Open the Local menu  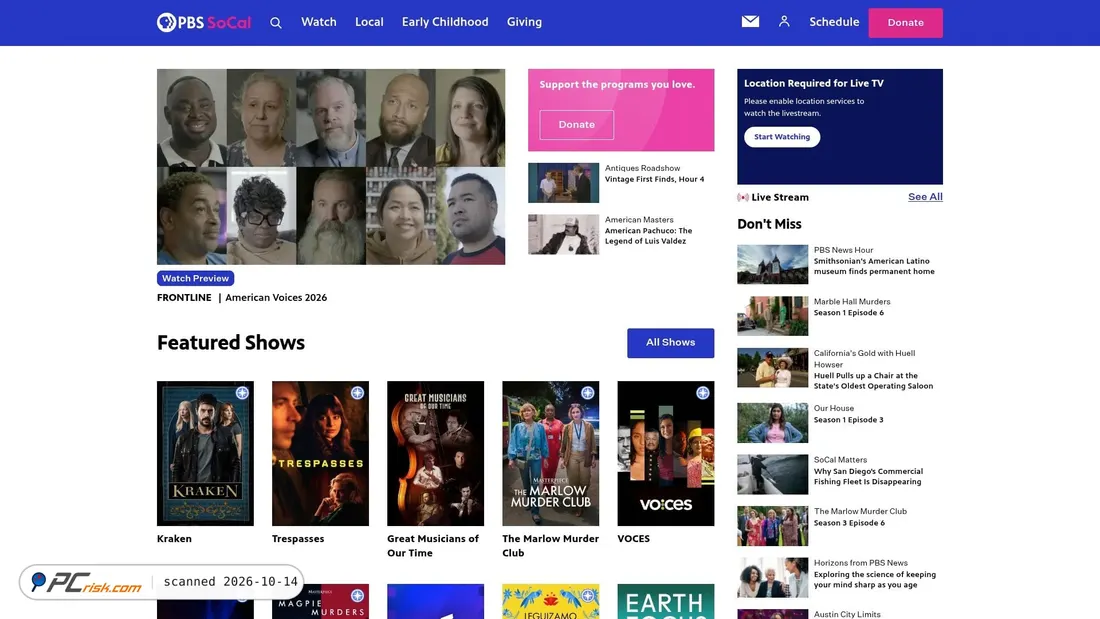pyautogui.click(x=369, y=22)
